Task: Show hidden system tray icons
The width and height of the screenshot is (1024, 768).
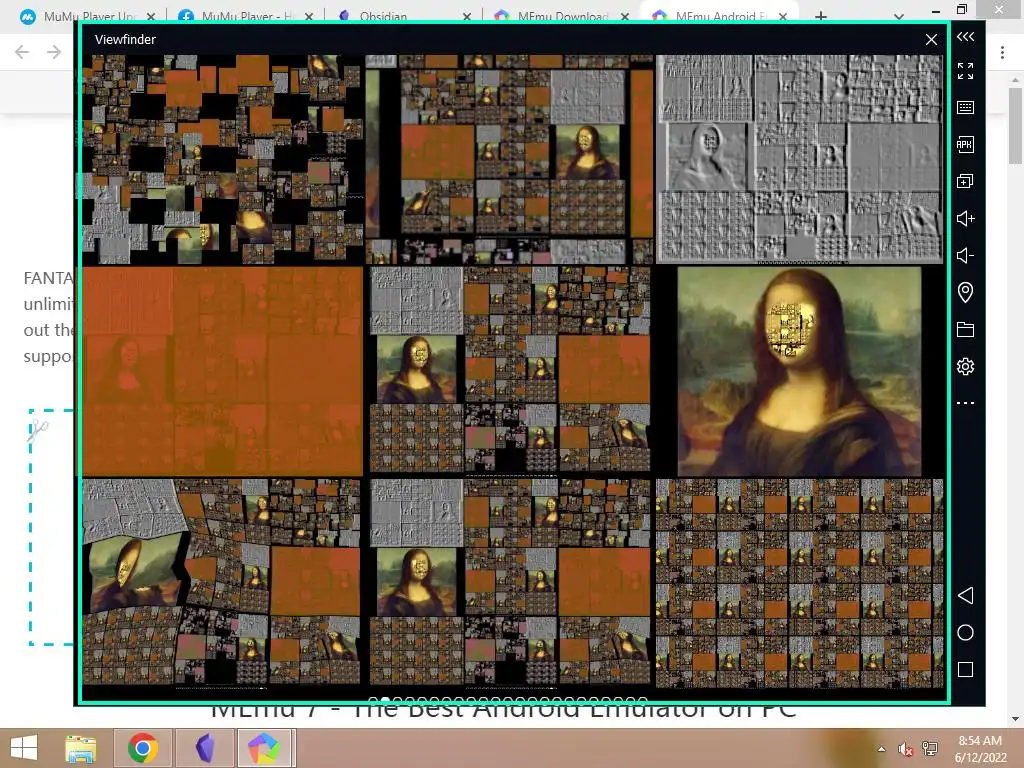Action: [x=882, y=749]
